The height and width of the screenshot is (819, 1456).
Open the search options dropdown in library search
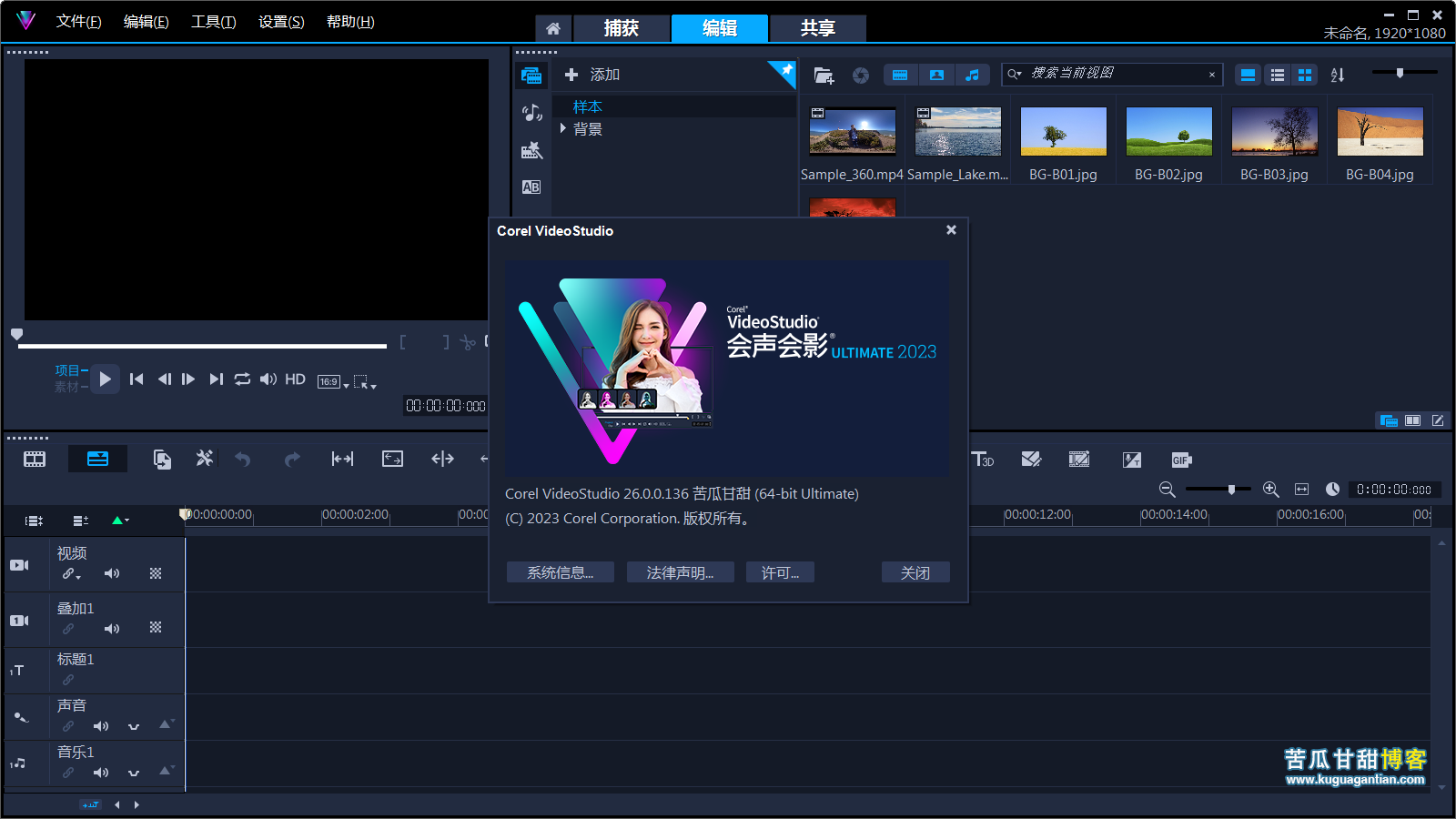tap(1015, 75)
